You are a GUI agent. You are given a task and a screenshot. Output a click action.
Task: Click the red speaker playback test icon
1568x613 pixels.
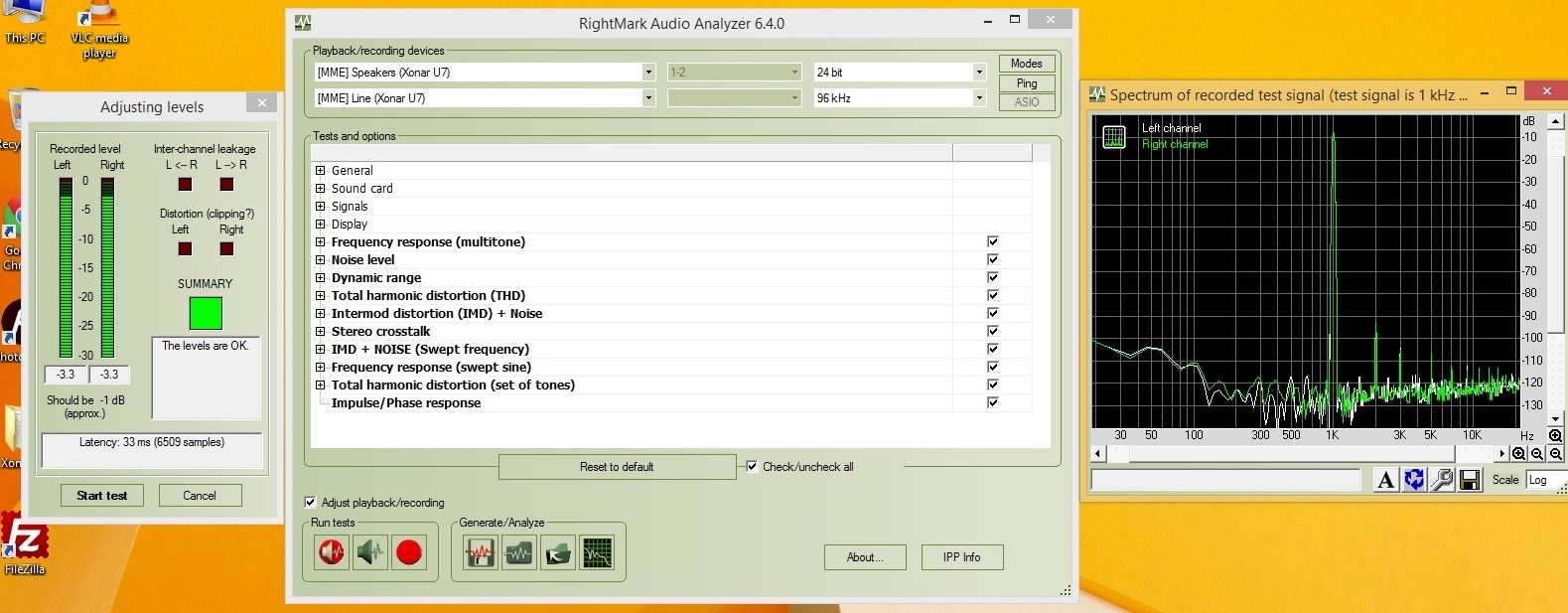[332, 552]
